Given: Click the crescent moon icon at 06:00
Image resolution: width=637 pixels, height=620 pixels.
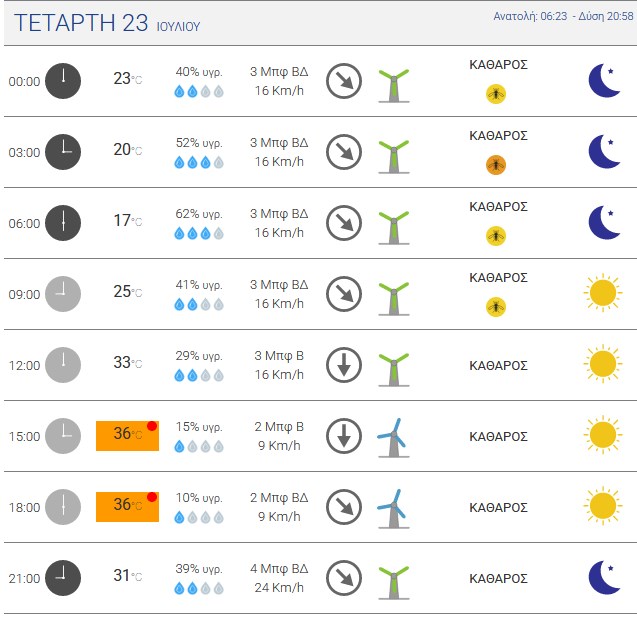Looking at the screenshot, I should 604,222.
